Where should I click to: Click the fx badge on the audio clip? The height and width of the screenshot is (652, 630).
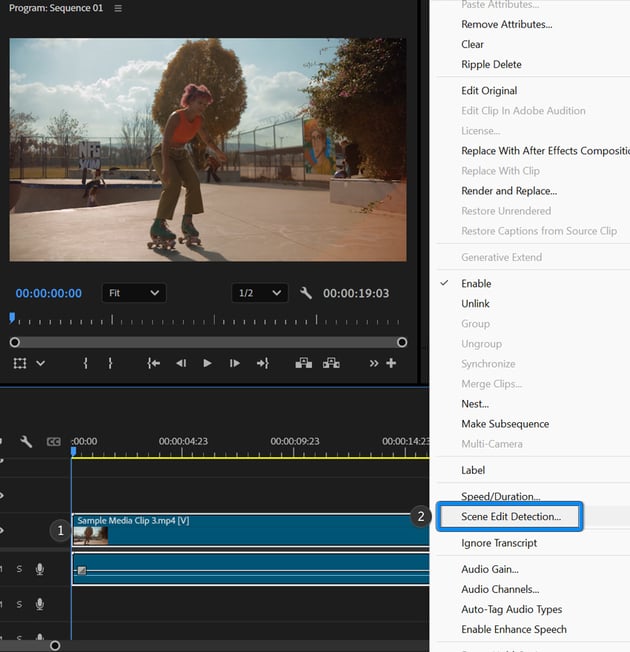pos(82,570)
